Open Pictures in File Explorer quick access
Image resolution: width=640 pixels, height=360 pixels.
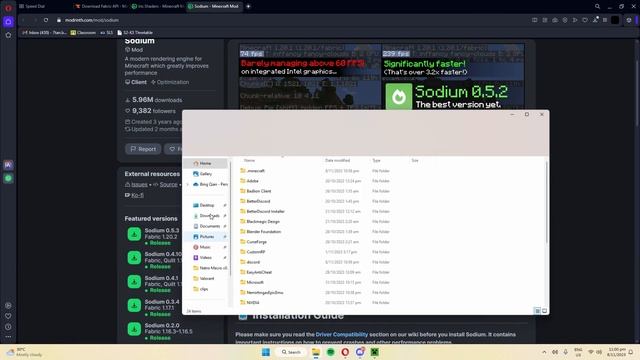pyautogui.click(x=207, y=237)
